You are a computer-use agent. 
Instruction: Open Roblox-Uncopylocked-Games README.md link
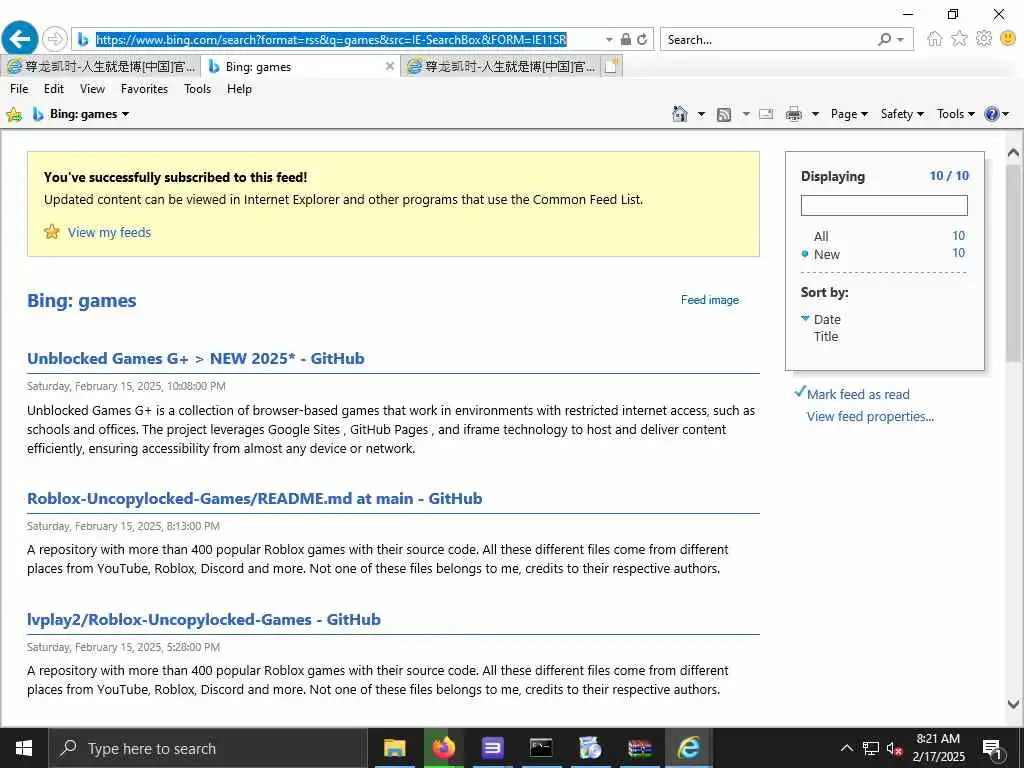255,498
